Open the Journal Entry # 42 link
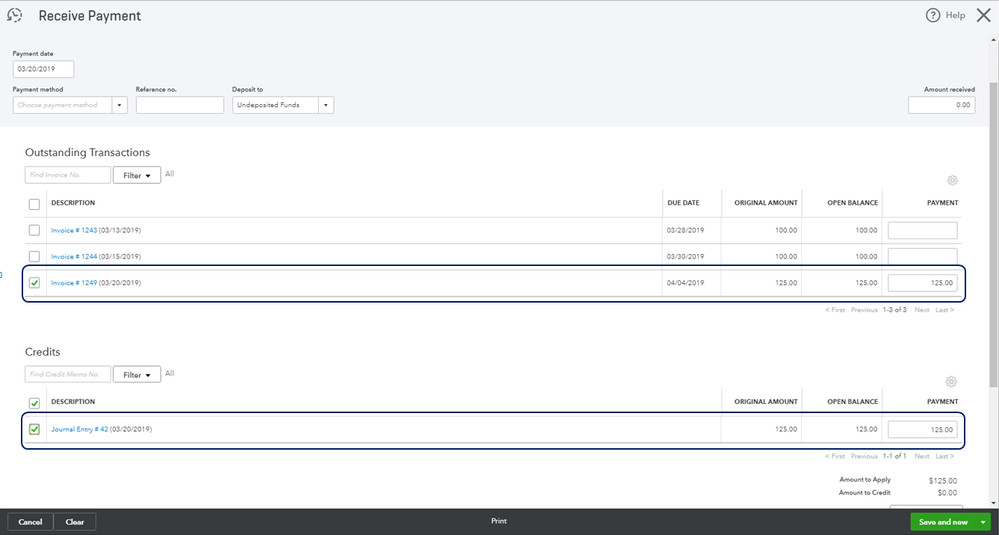Image resolution: width=999 pixels, height=535 pixels. 80,429
